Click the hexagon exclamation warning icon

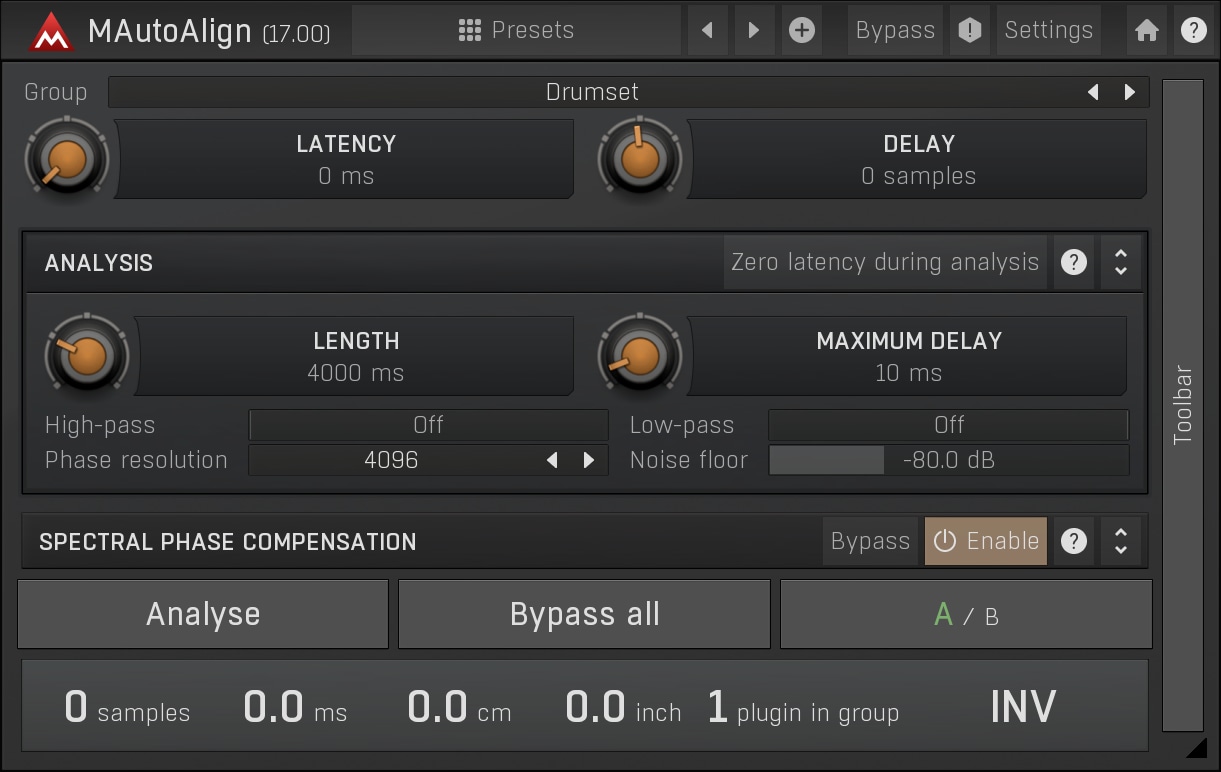pyautogui.click(x=969, y=30)
